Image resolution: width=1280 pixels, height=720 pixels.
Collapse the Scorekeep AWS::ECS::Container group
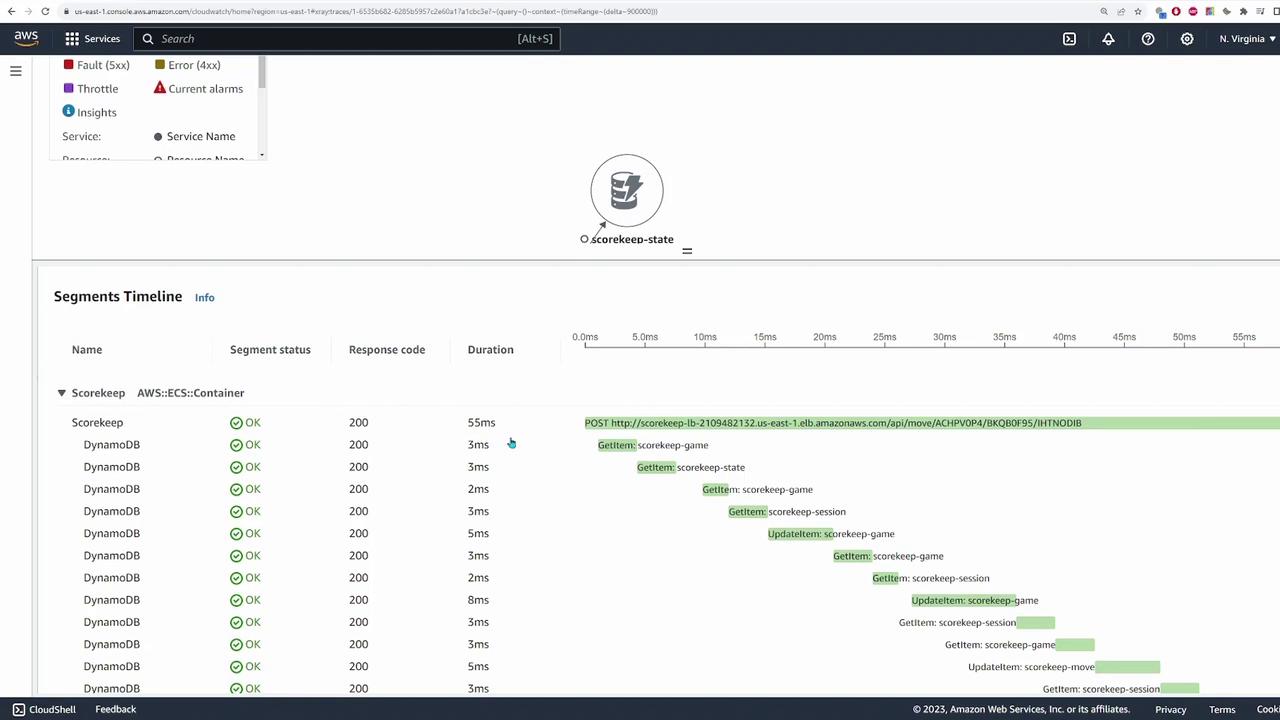point(61,393)
